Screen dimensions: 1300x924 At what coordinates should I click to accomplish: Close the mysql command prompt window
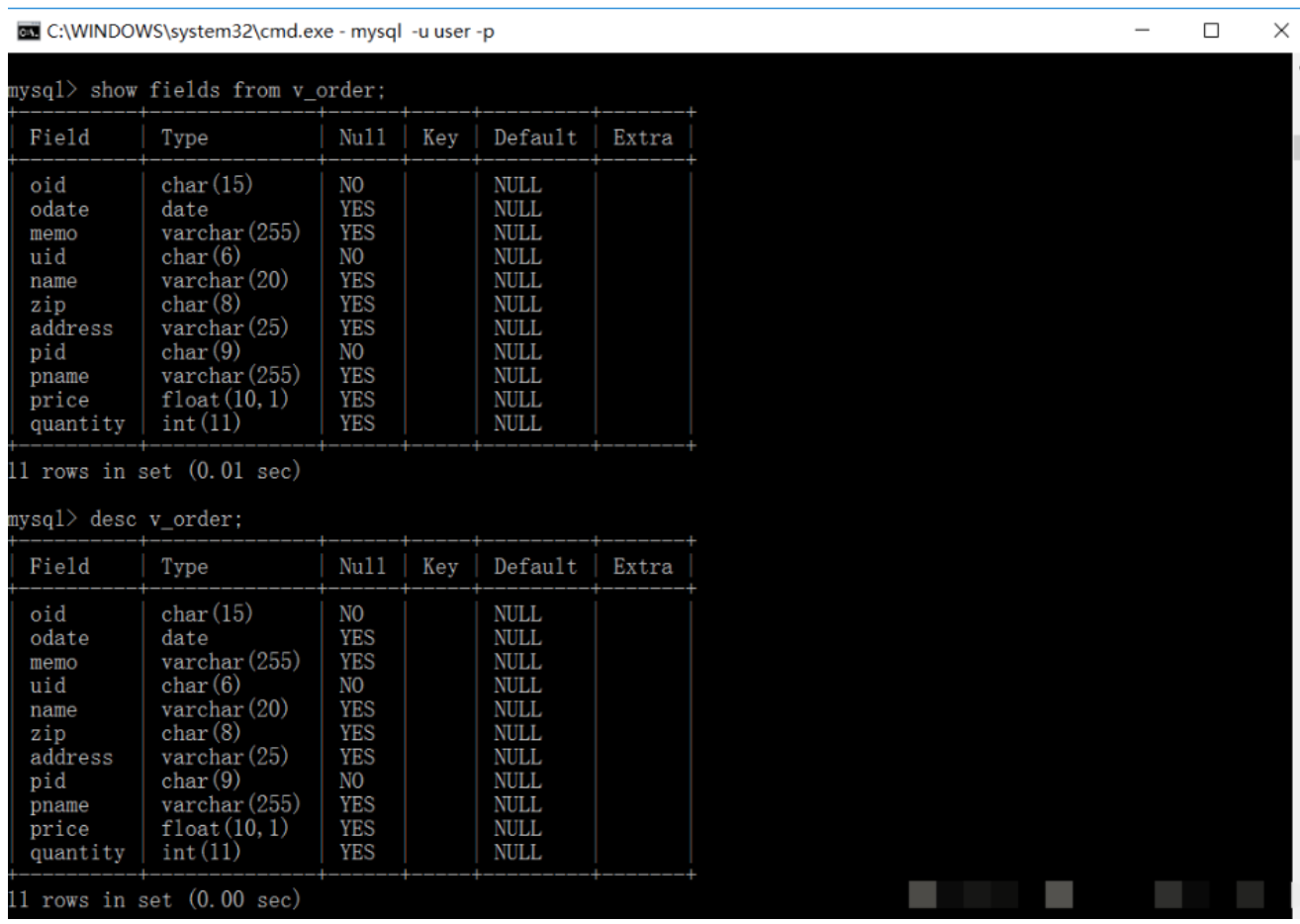click(1280, 32)
